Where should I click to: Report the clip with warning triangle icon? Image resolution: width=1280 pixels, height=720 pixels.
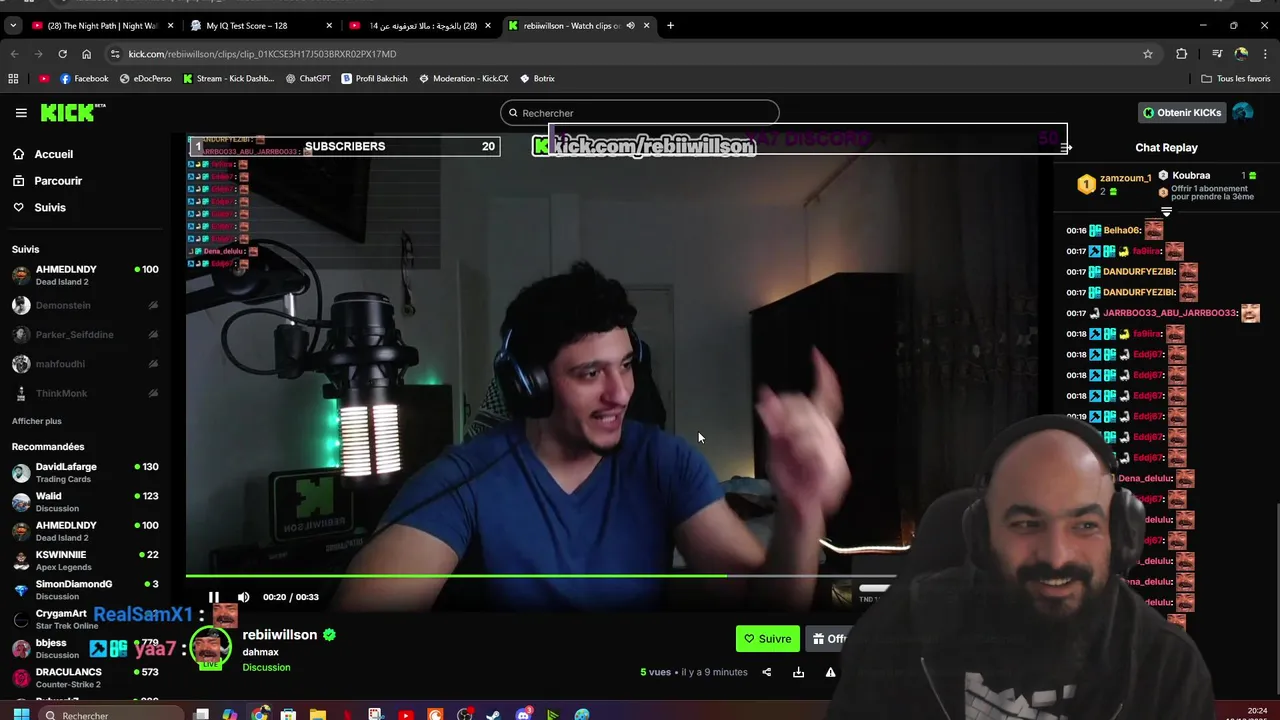(x=830, y=672)
